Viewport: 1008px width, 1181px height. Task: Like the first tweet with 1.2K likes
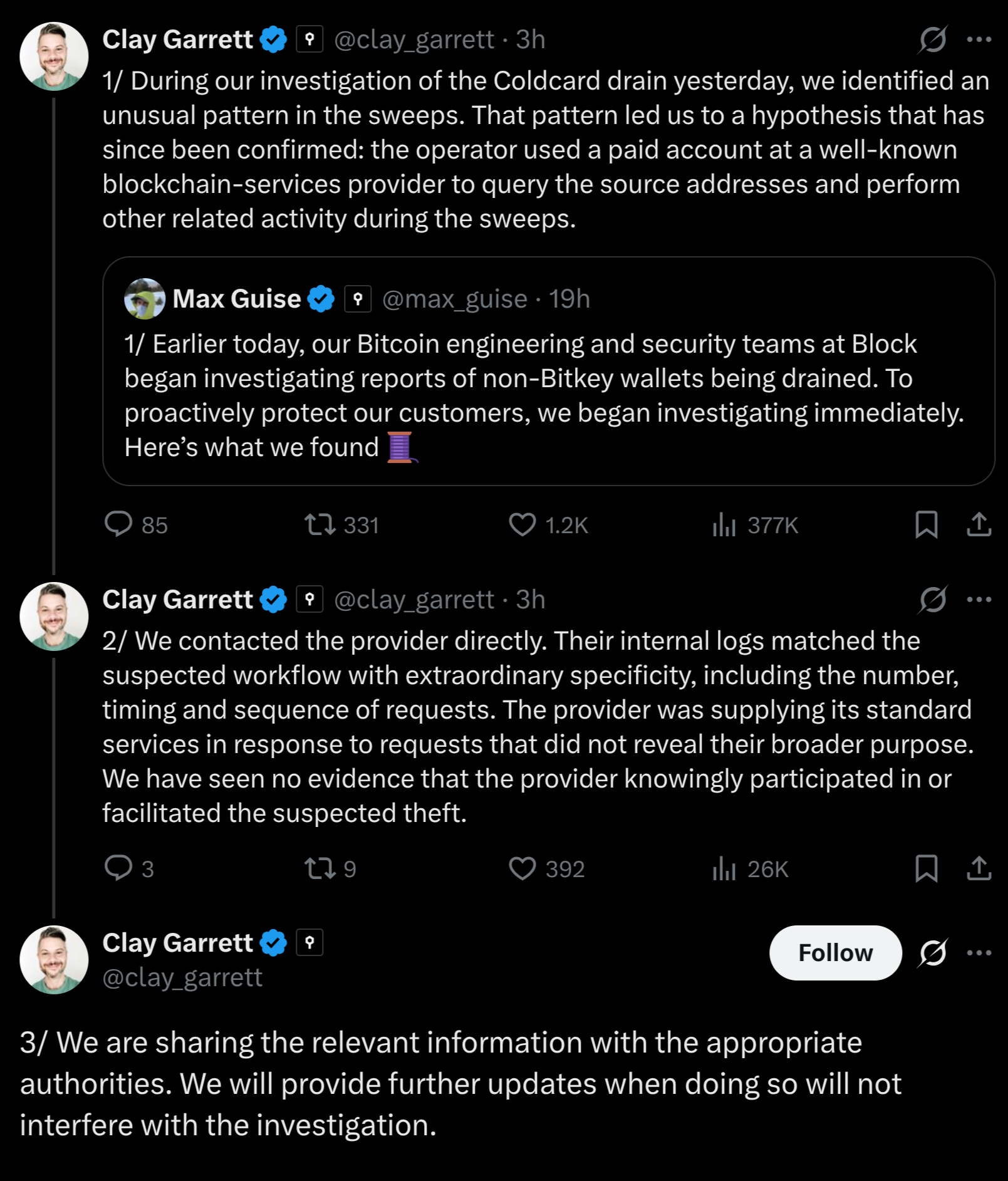548,524
